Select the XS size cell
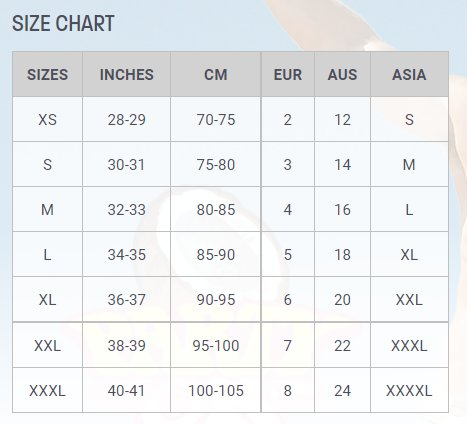 click(47, 119)
